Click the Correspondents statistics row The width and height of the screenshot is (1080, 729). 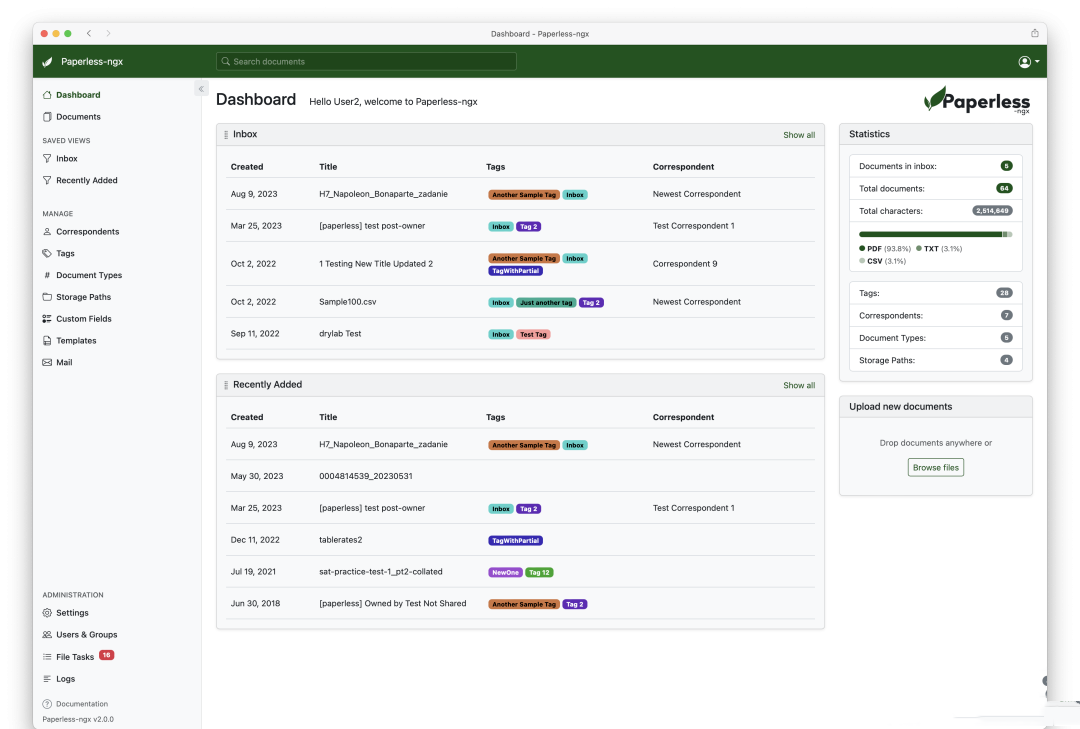pos(935,316)
